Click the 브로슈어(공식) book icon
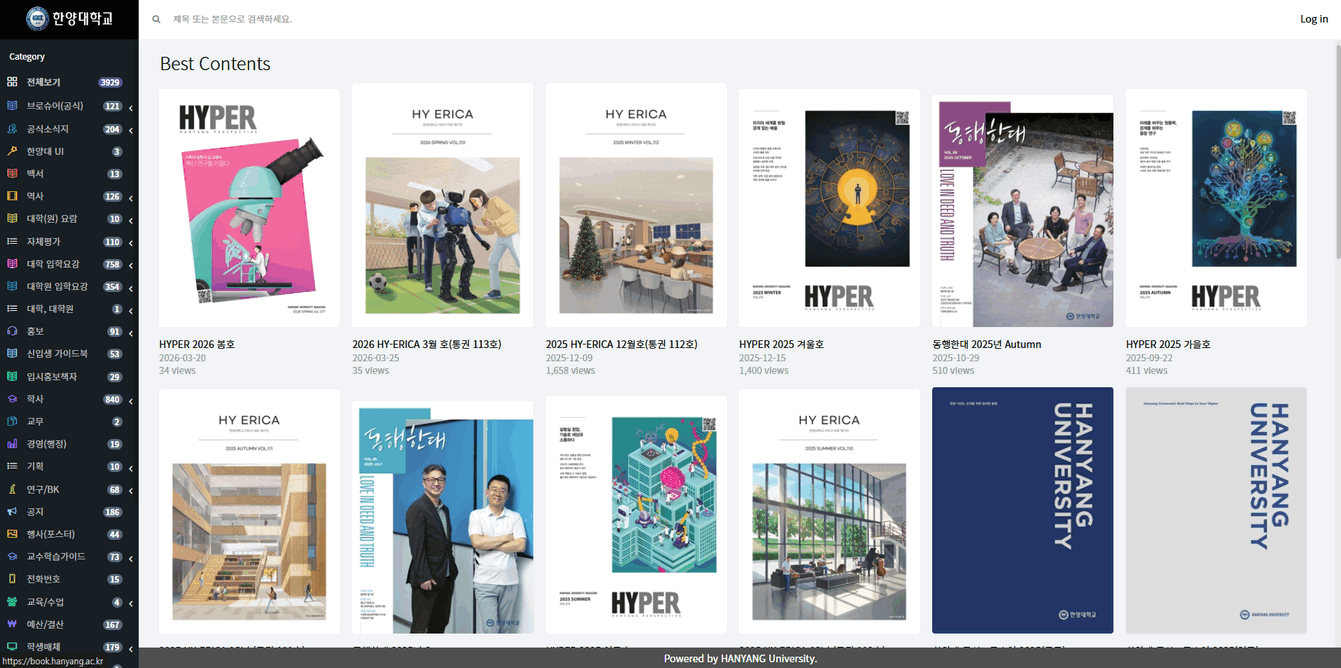 (x=12, y=105)
